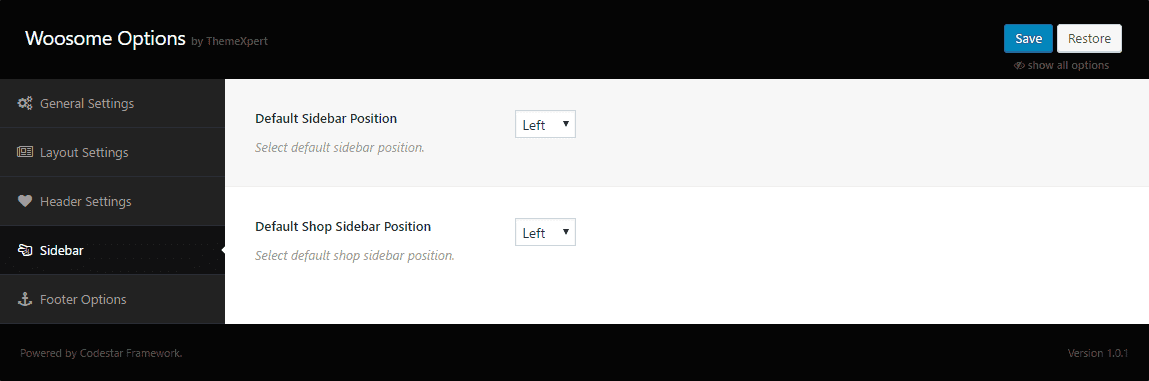Click the eye icon near show all options
This screenshot has width=1149, height=381.
pyautogui.click(x=1019, y=65)
